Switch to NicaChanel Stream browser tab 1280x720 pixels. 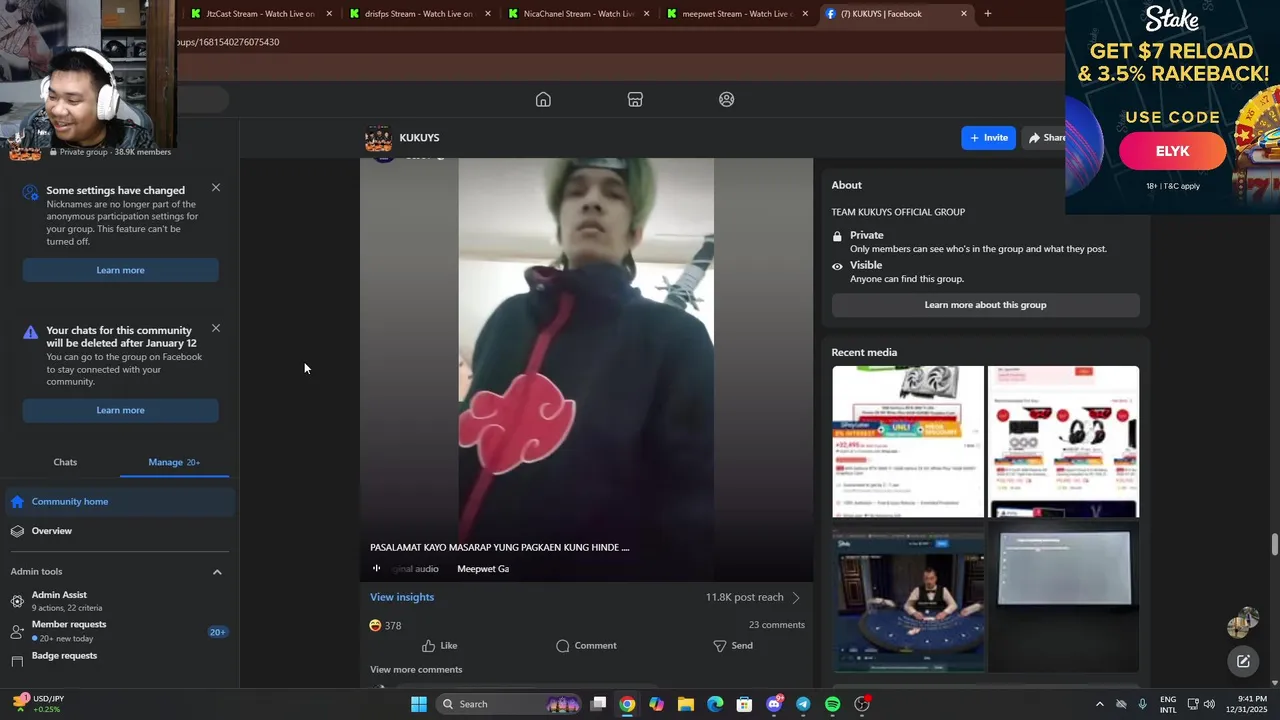coord(578,14)
